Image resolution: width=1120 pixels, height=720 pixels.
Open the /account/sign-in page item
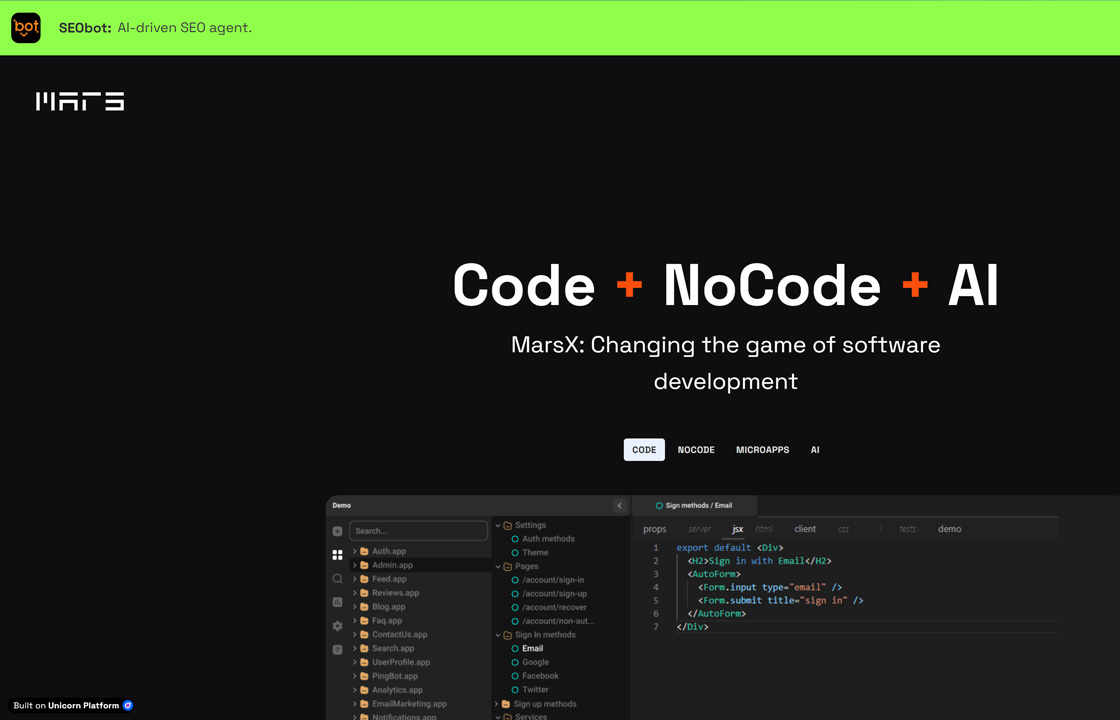(x=553, y=580)
